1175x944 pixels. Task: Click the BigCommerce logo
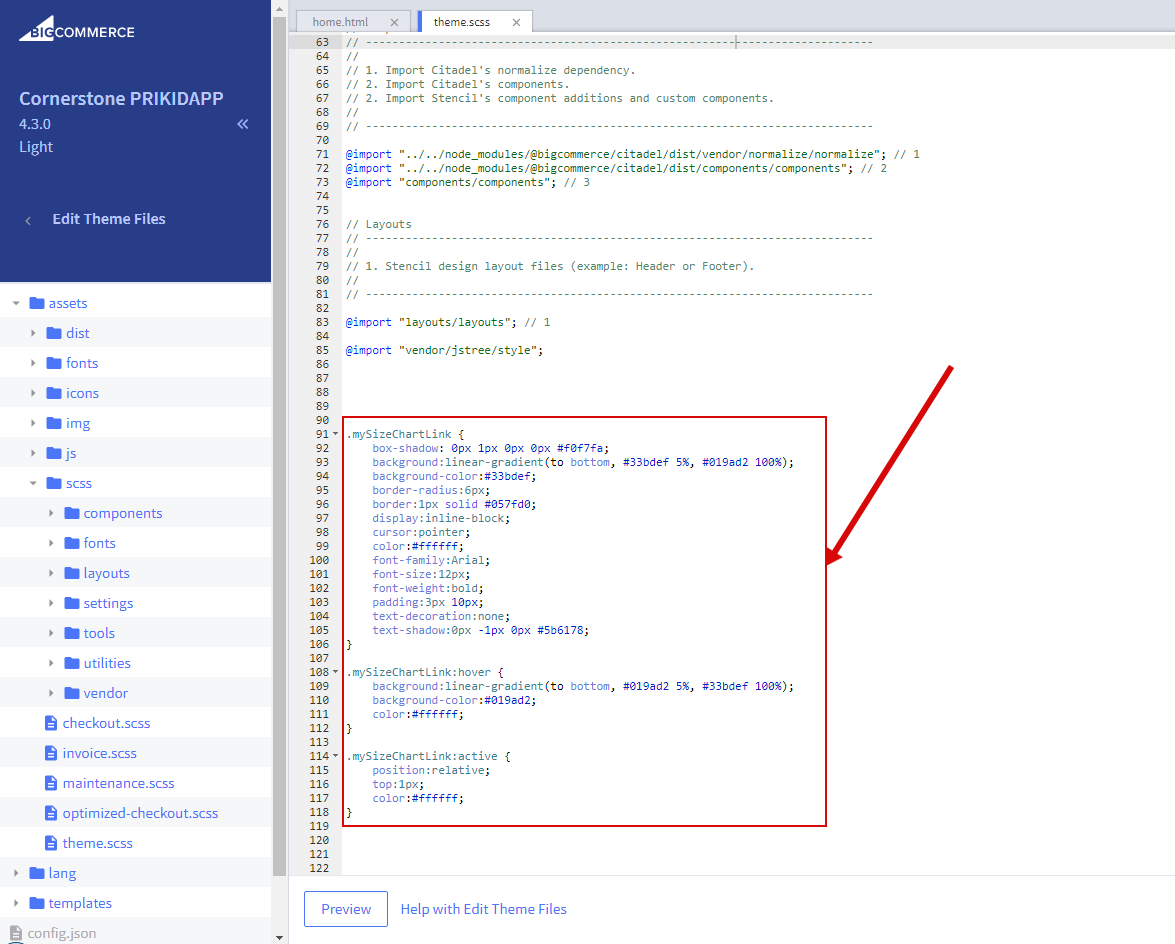[x=76, y=28]
